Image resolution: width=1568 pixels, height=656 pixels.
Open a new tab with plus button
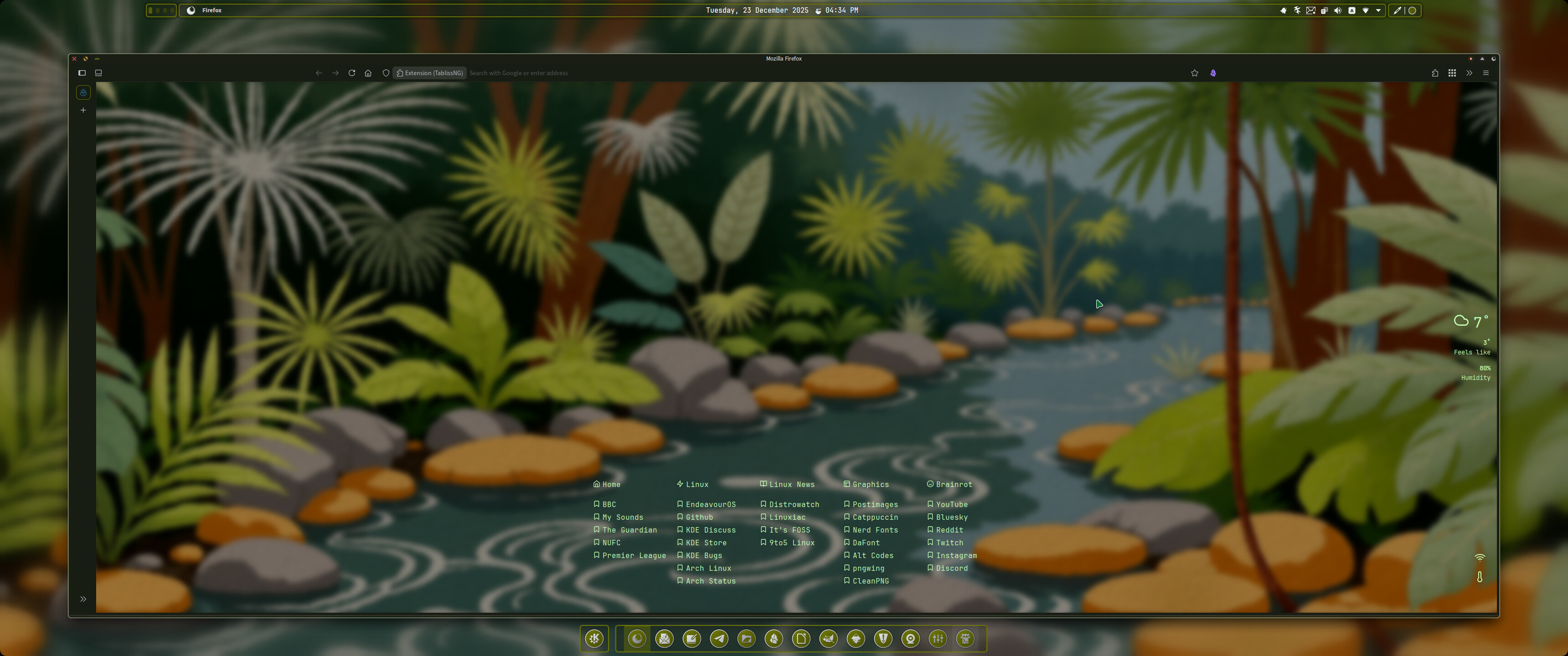[83, 110]
